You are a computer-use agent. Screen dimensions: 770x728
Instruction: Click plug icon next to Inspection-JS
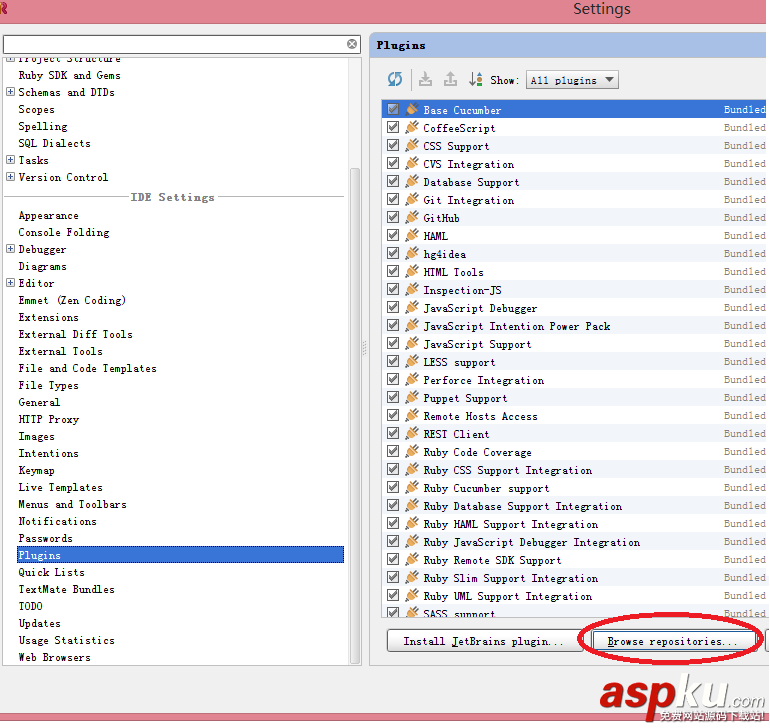tap(412, 289)
